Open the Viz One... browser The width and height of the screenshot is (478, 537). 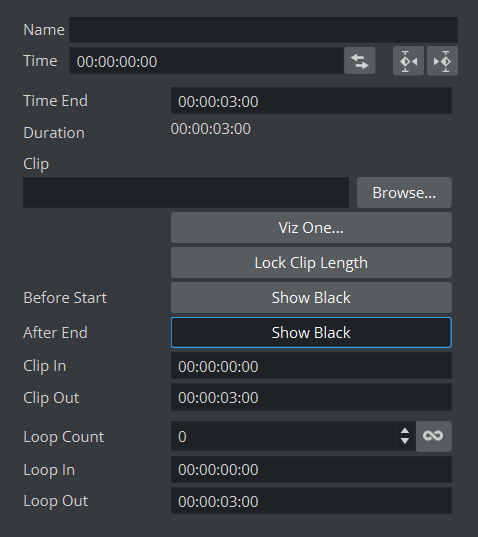coord(311,228)
